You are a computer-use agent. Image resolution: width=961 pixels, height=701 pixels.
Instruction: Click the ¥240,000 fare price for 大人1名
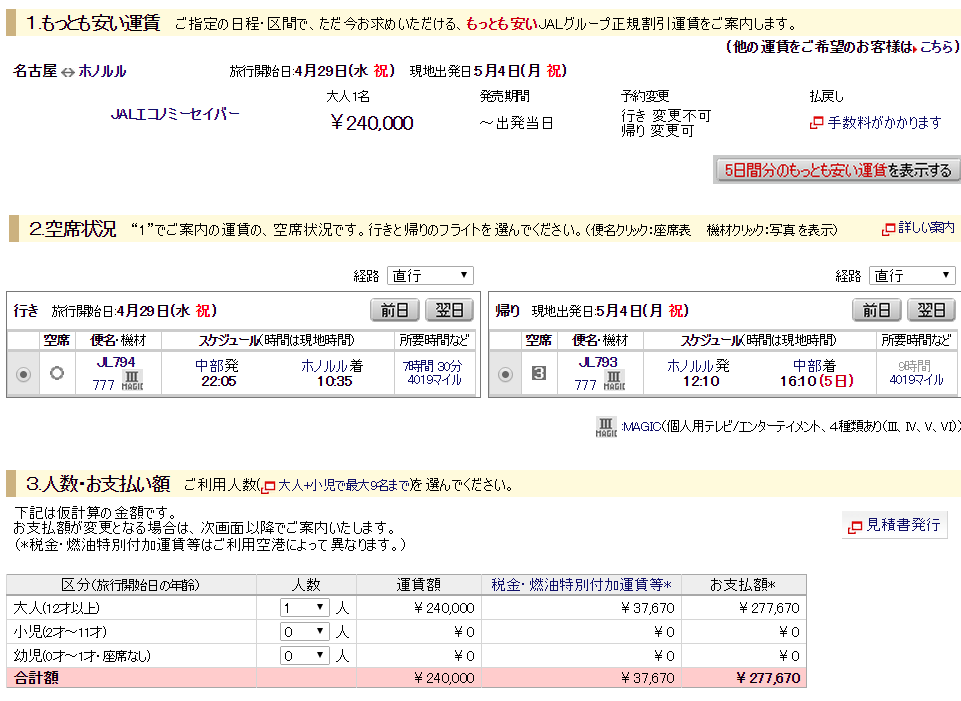tap(372, 123)
